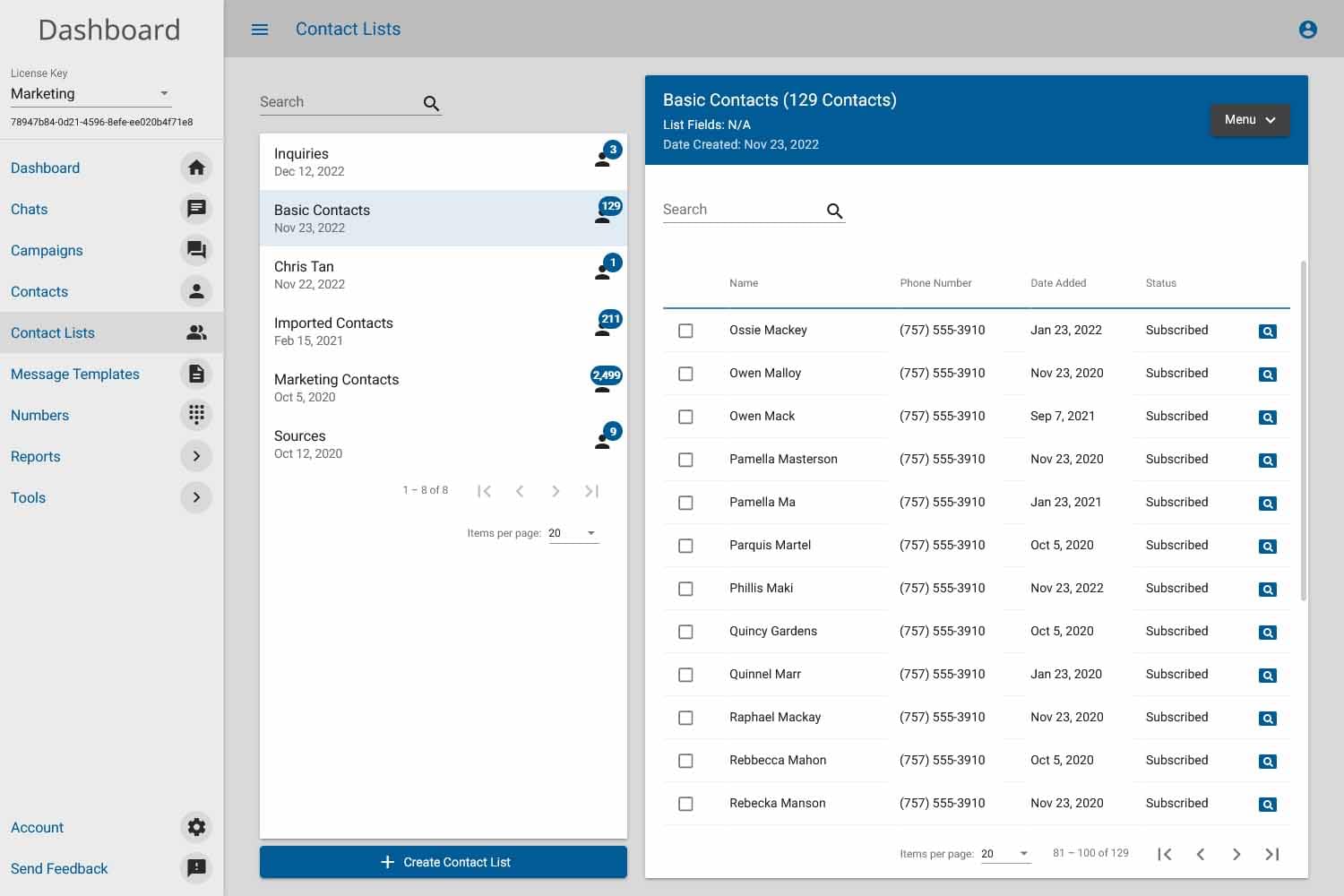
Task: Tick the Quincy Gardens checkbox
Action: coord(685,632)
